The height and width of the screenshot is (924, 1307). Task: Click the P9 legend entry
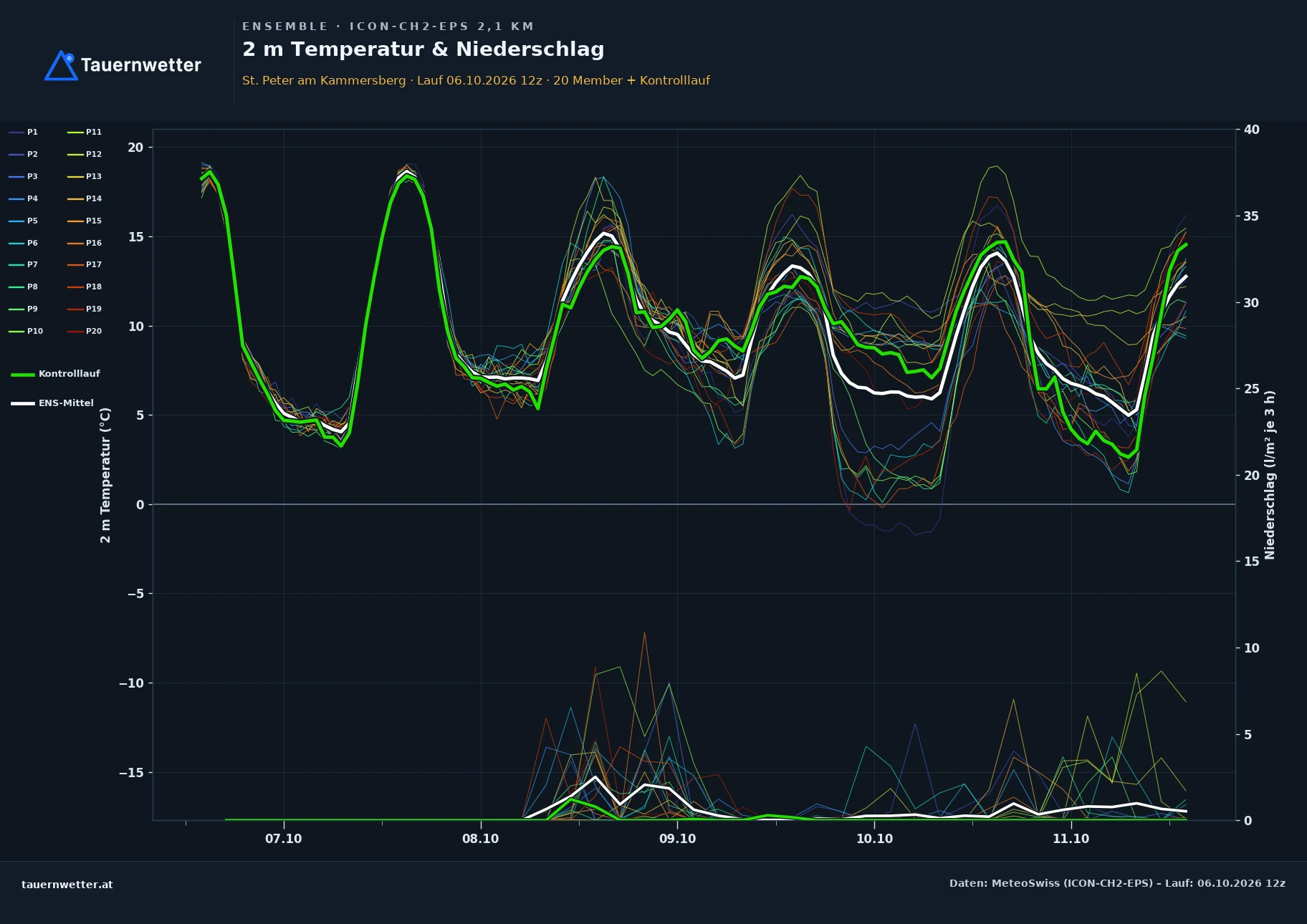[23, 309]
